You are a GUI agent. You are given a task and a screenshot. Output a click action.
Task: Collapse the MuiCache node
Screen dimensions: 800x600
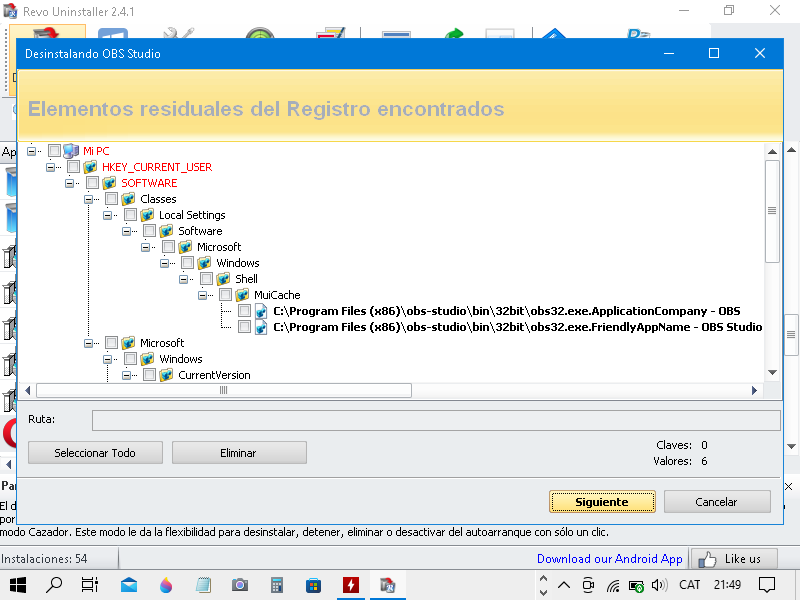[203, 295]
